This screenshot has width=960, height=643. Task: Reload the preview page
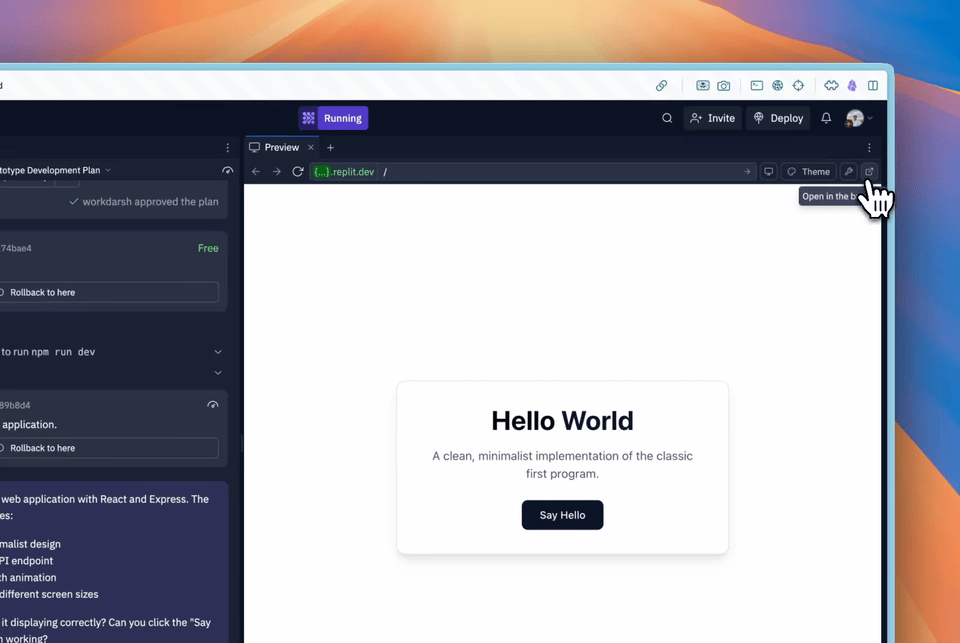click(298, 172)
